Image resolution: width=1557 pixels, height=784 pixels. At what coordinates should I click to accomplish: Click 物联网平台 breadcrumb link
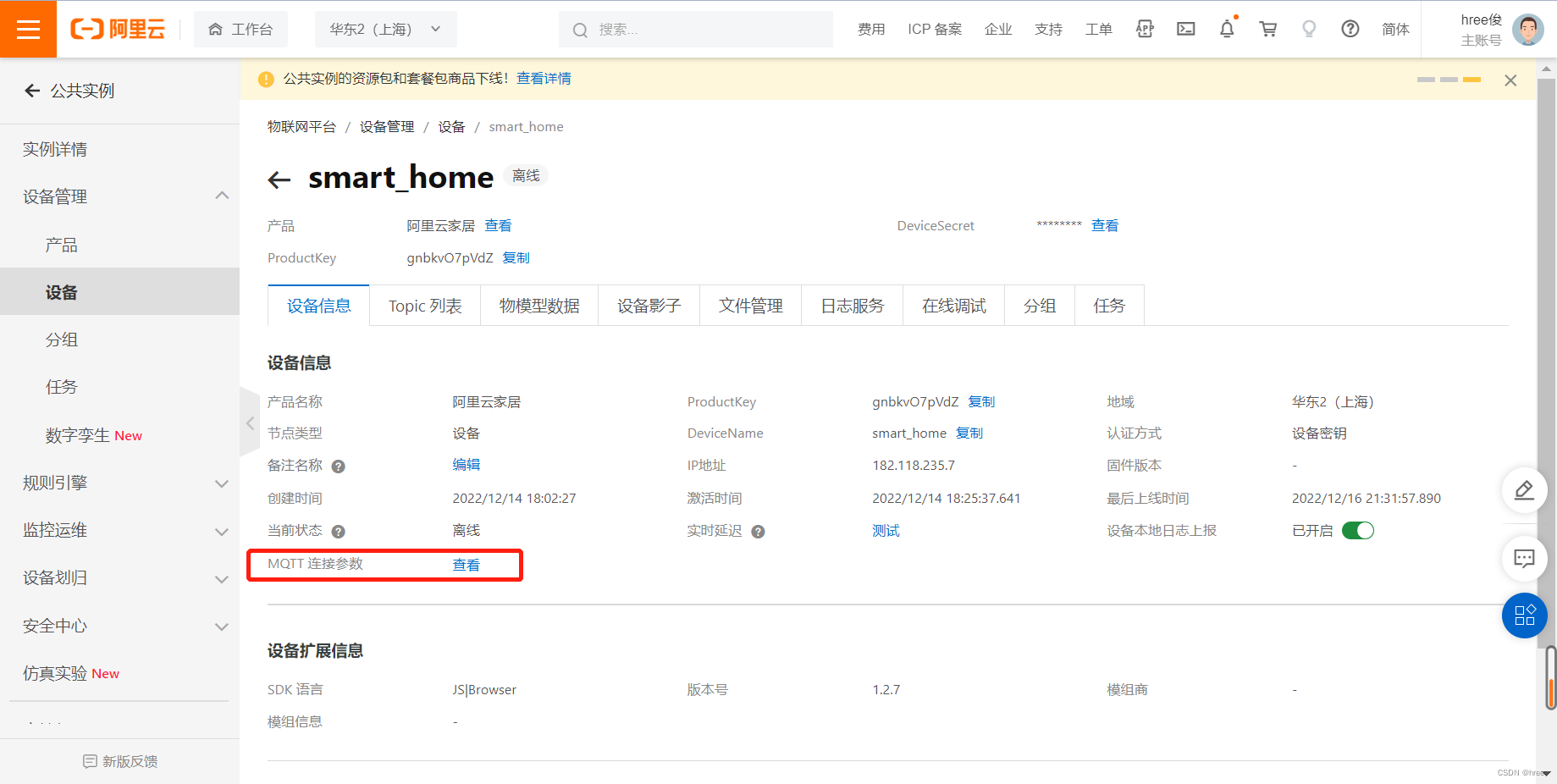301,126
